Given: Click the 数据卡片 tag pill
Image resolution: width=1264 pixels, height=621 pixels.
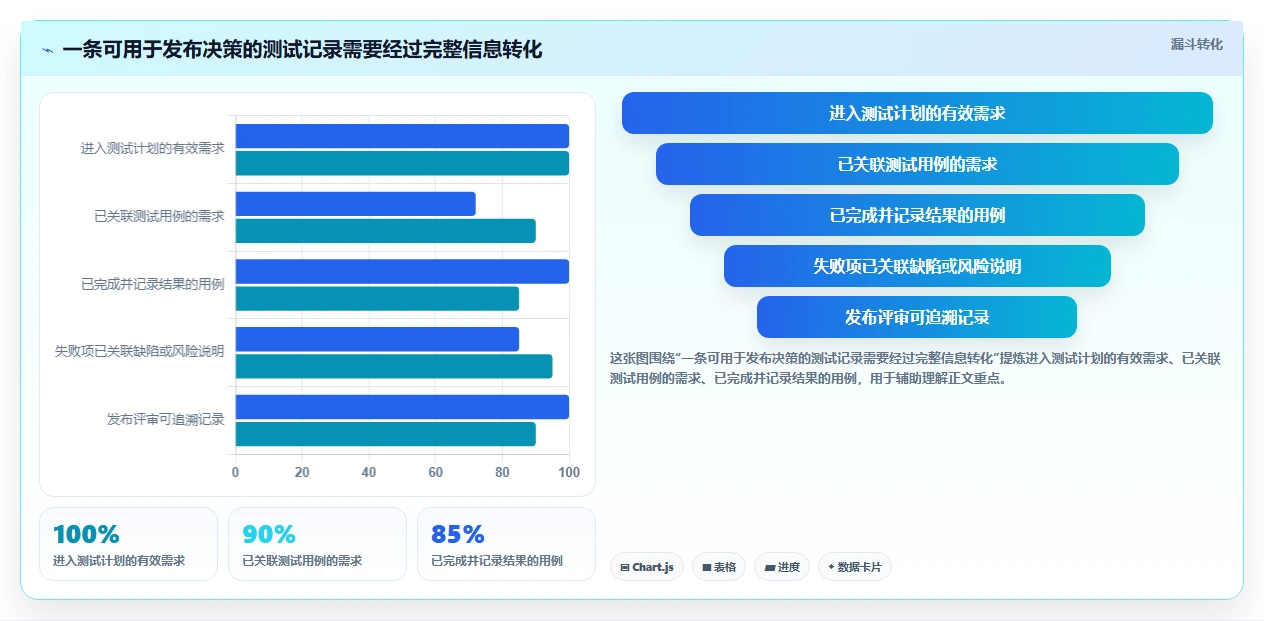Looking at the screenshot, I should pyautogui.click(x=855, y=567).
